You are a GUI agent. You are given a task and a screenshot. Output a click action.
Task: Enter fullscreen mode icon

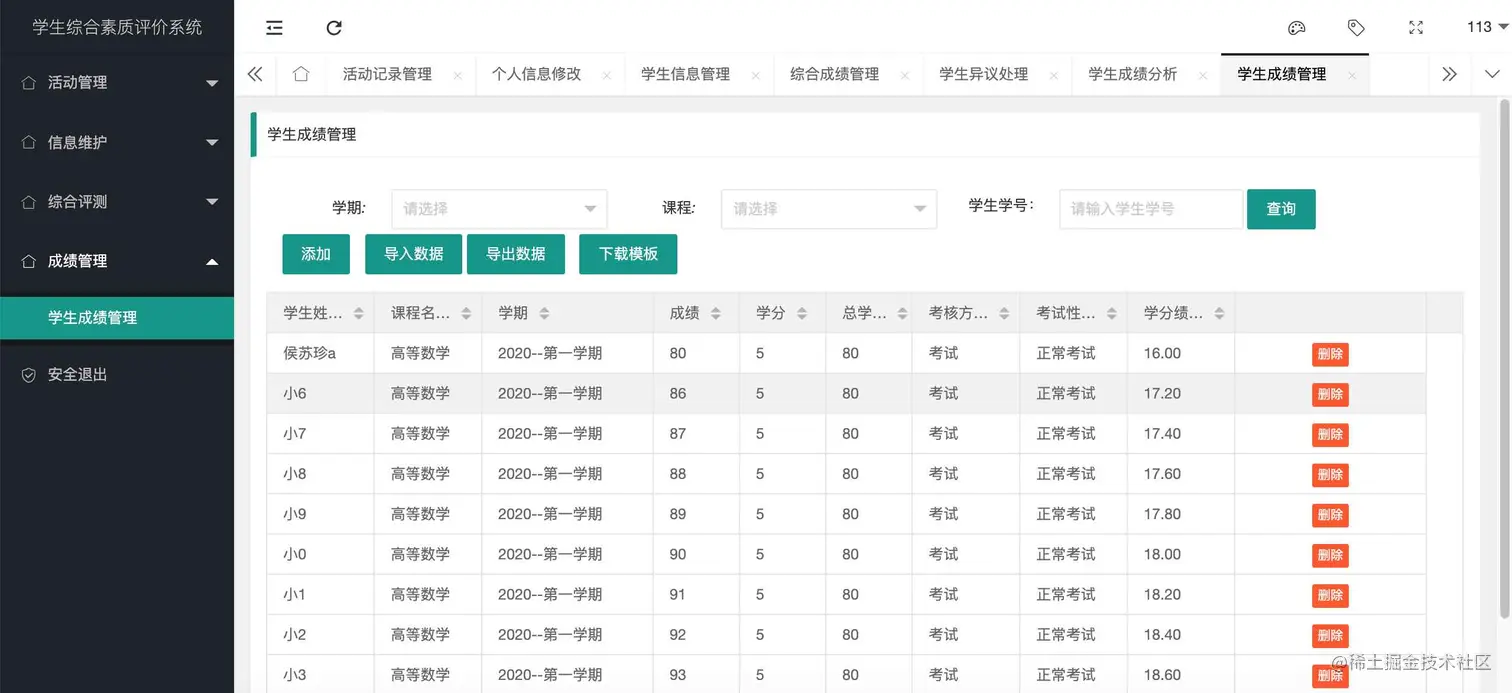1416,28
